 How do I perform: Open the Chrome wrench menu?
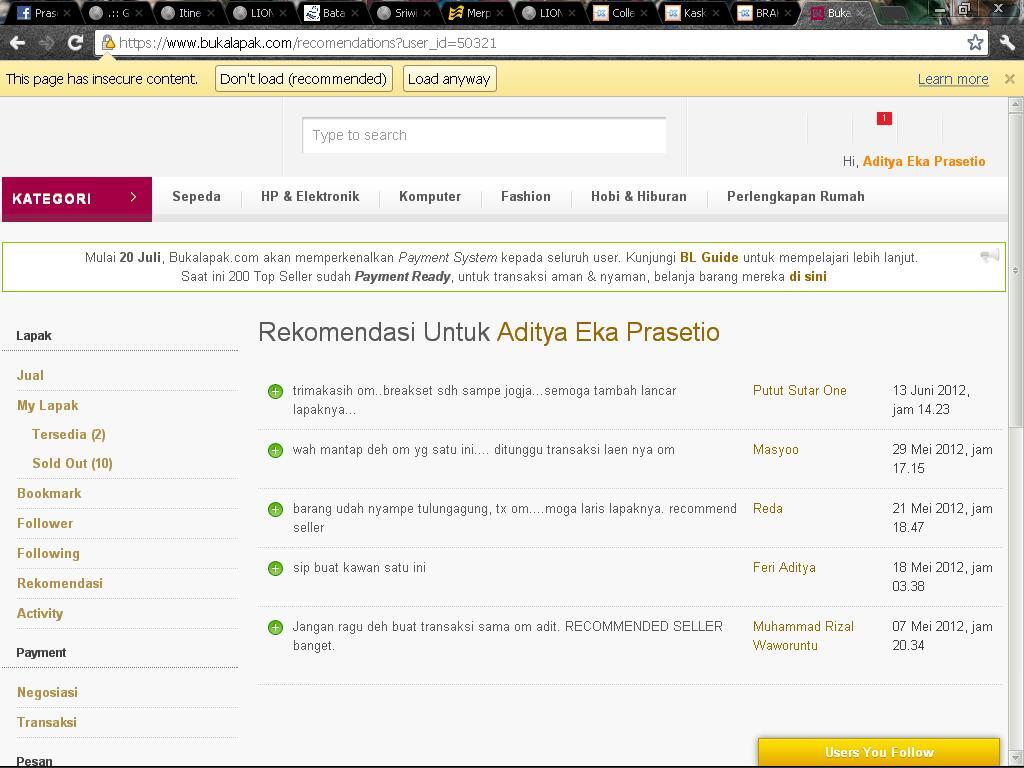1007,43
